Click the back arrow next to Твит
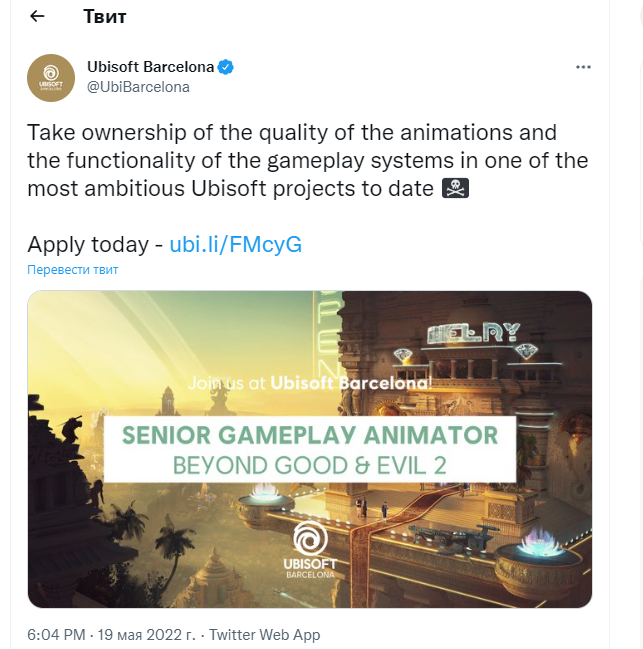 click(38, 17)
